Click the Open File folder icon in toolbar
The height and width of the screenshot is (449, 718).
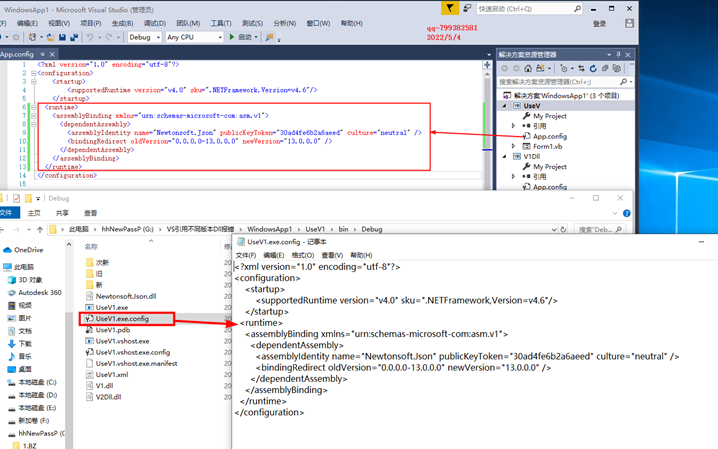pos(50,37)
